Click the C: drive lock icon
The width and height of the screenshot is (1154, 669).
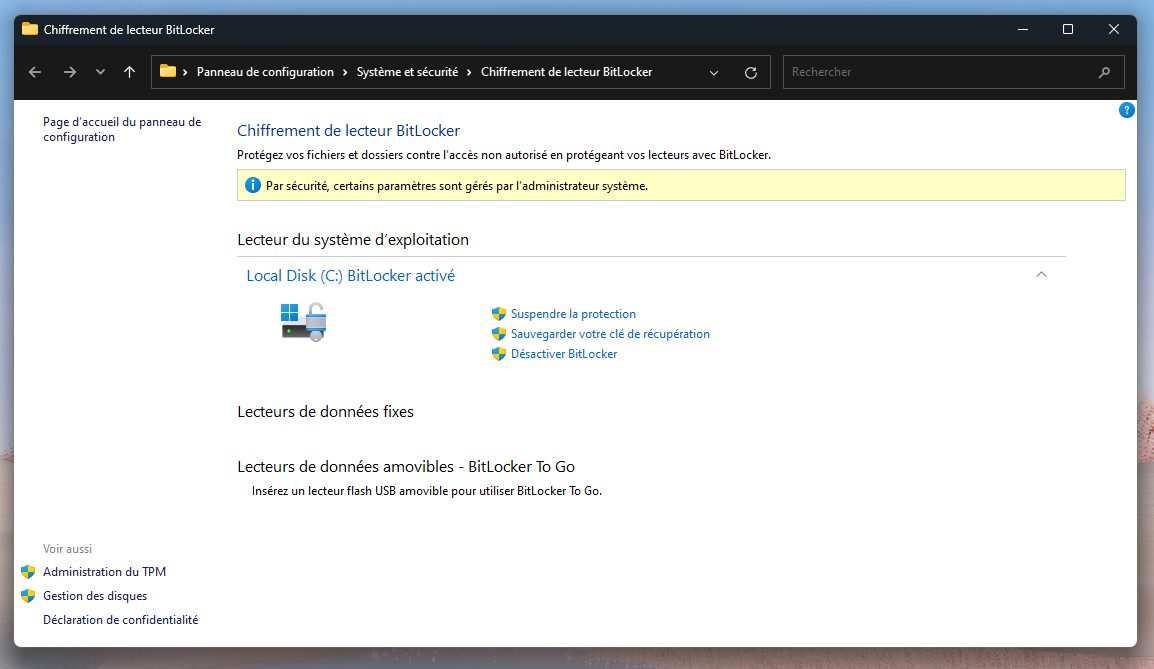click(303, 322)
